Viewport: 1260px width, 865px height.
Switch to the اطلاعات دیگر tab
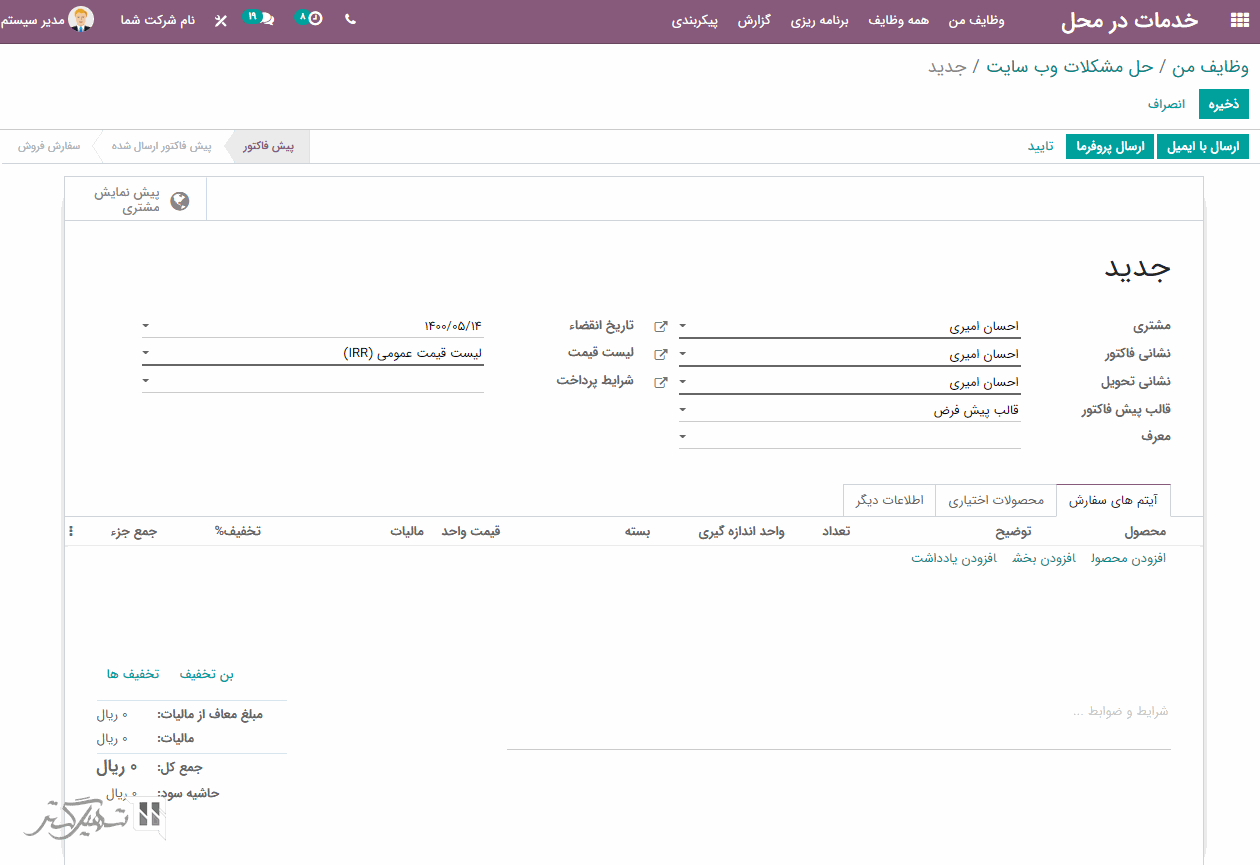pyautogui.click(x=889, y=501)
